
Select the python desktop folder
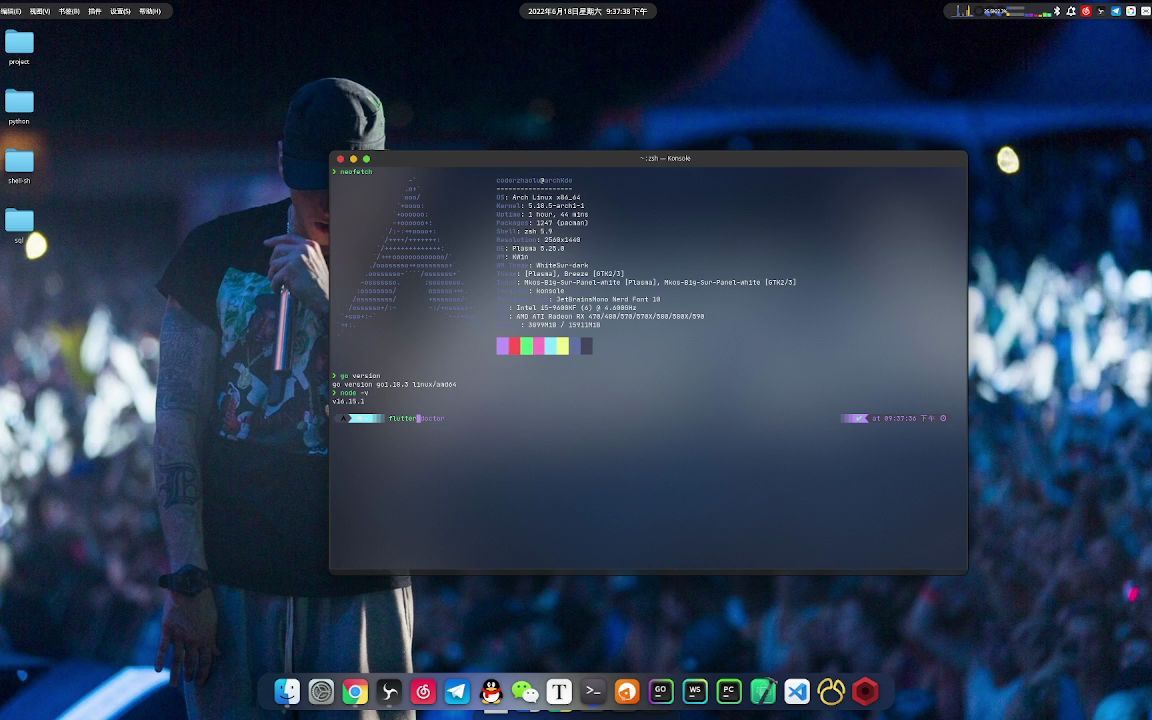click(19, 107)
